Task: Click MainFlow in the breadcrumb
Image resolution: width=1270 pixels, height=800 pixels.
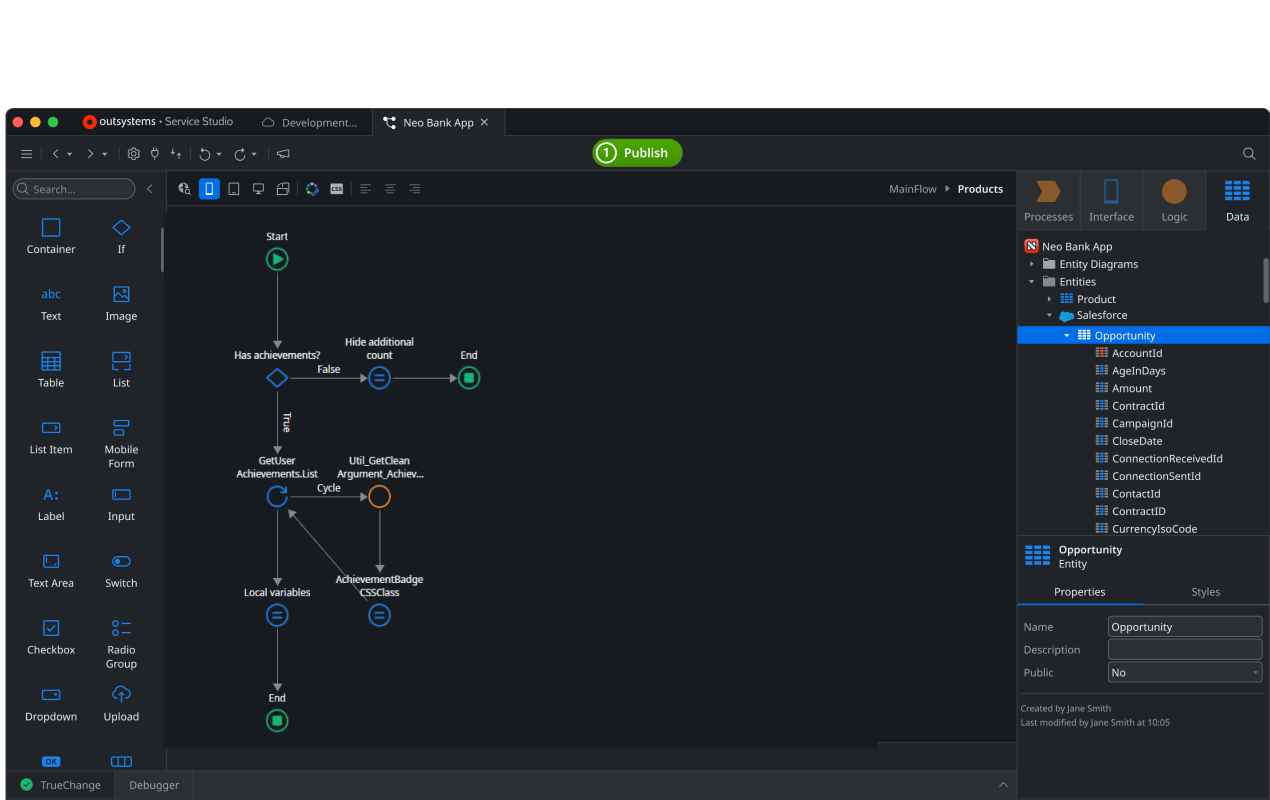Action: pos(913,189)
